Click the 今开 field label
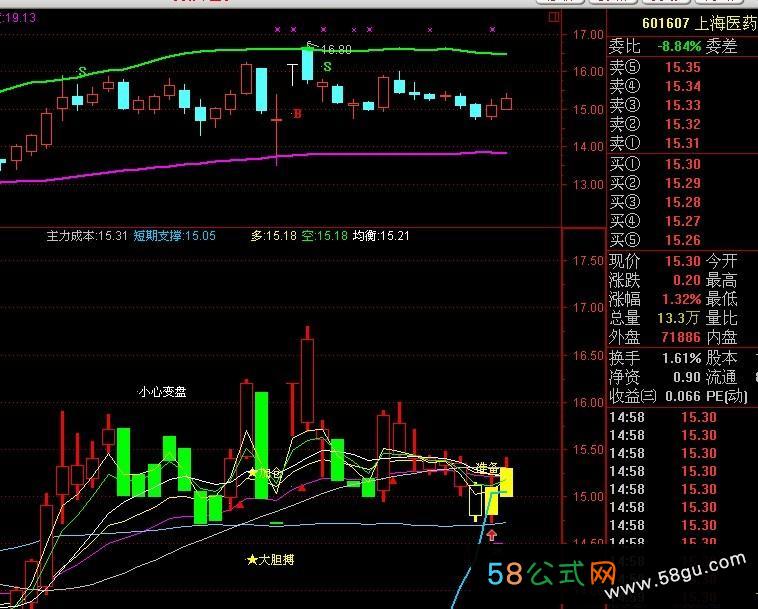Screen dimensions: 758x609 (x=721, y=261)
